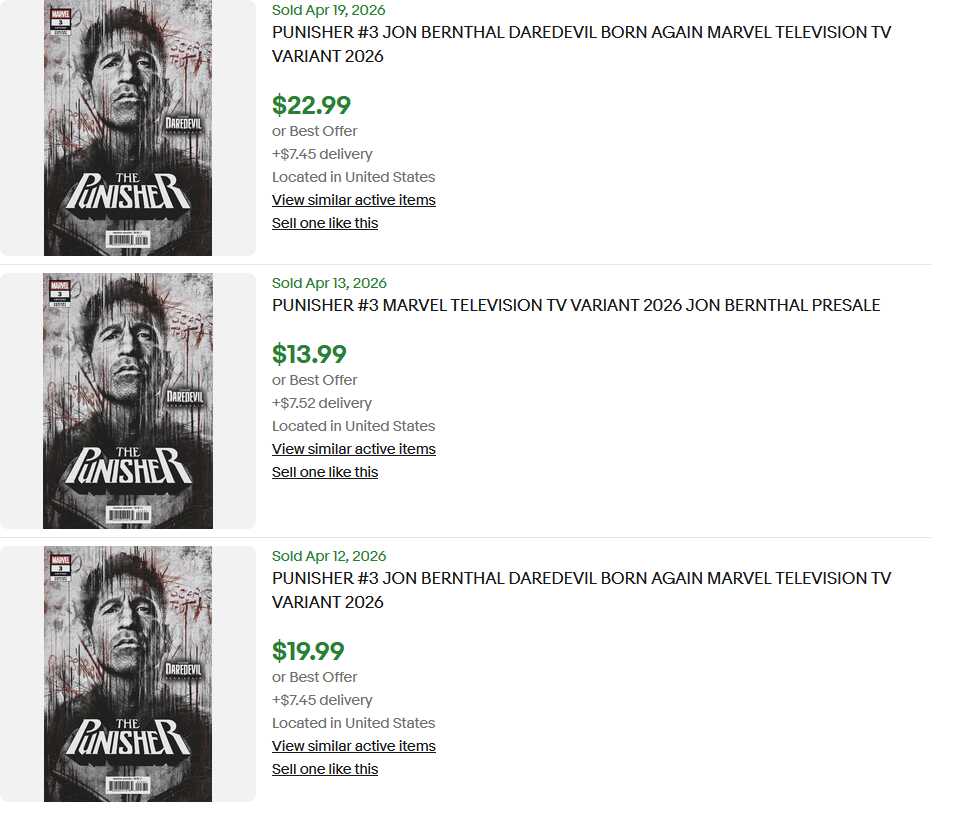This screenshot has height=814, width=954.
Task: View similar active items for $19.99 listing
Action: (353, 746)
